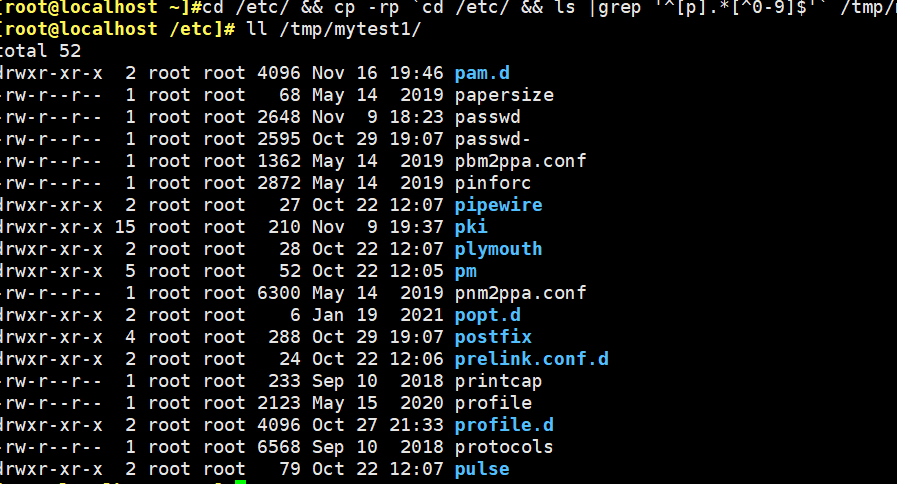Click the postfix directory name
897x484 pixels.
pos(493,337)
